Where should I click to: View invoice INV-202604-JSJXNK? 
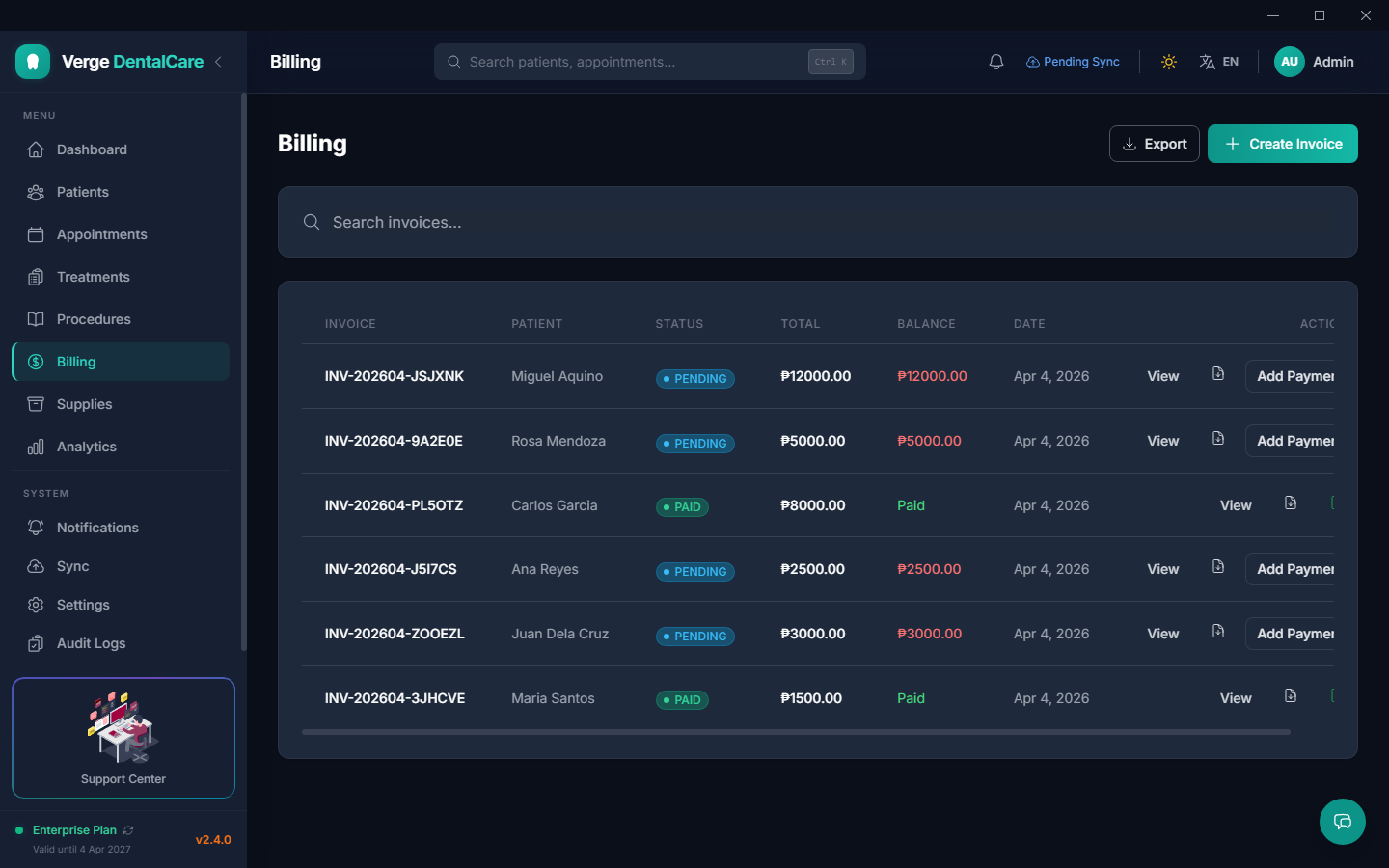click(x=1163, y=376)
